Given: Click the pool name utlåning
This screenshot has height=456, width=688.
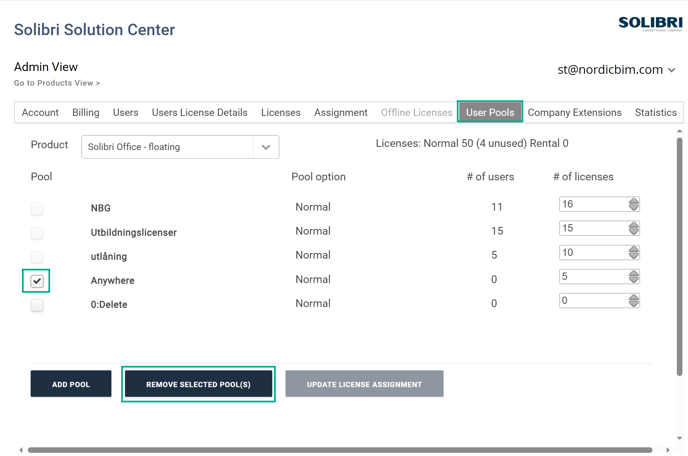Looking at the screenshot, I should coord(108,256).
